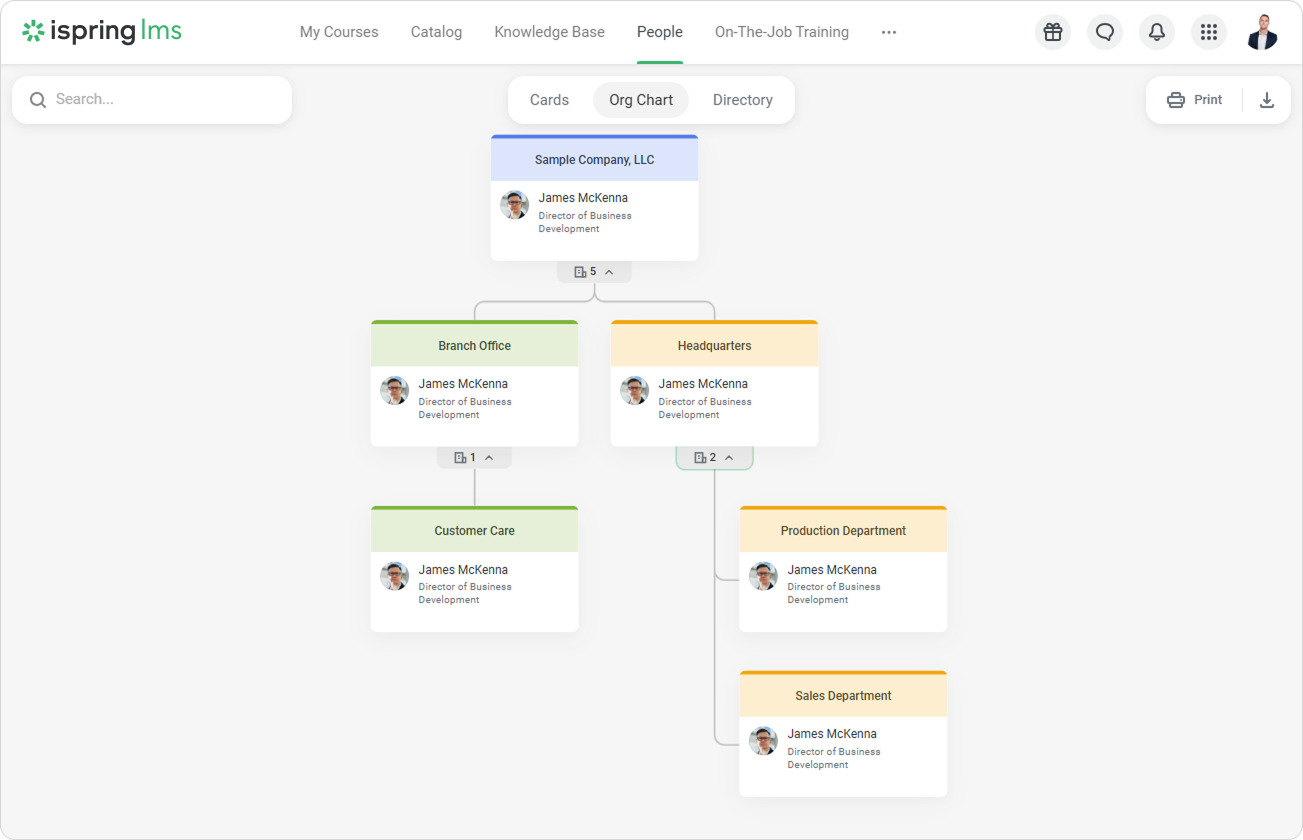Click the Print button
Viewport: 1303px width, 840px height.
tap(1195, 100)
